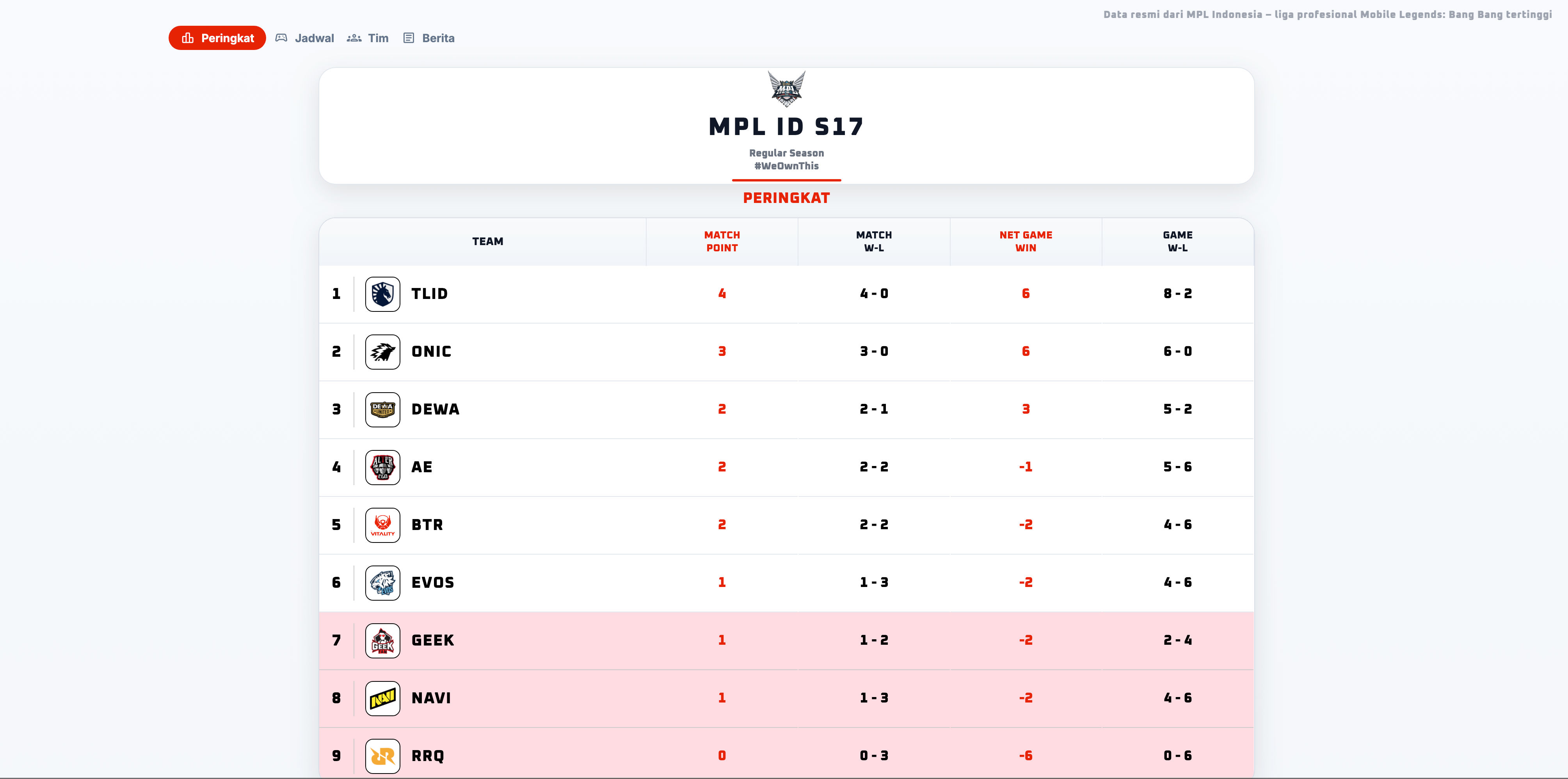Click the TLID team logo
1568x779 pixels.
click(x=383, y=294)
